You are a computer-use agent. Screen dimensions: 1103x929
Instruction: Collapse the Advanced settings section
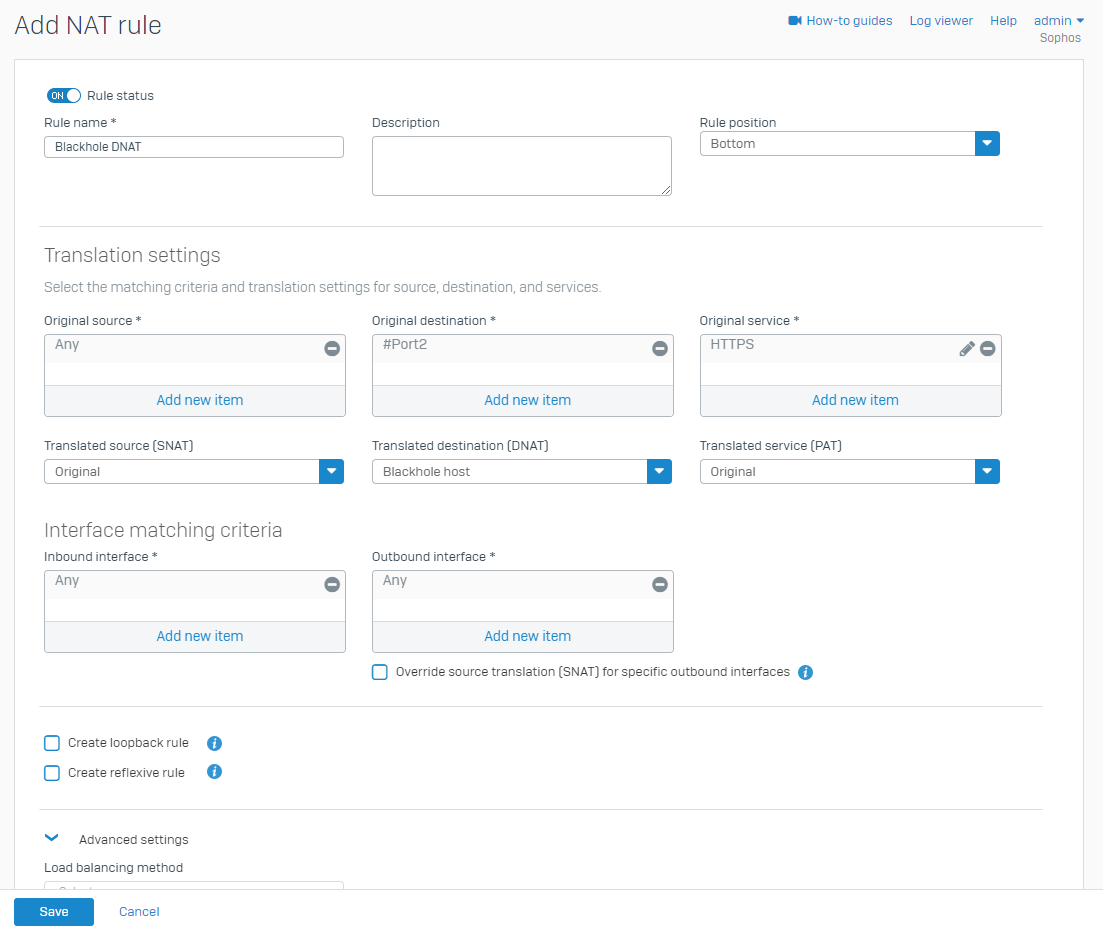point(51,838)
